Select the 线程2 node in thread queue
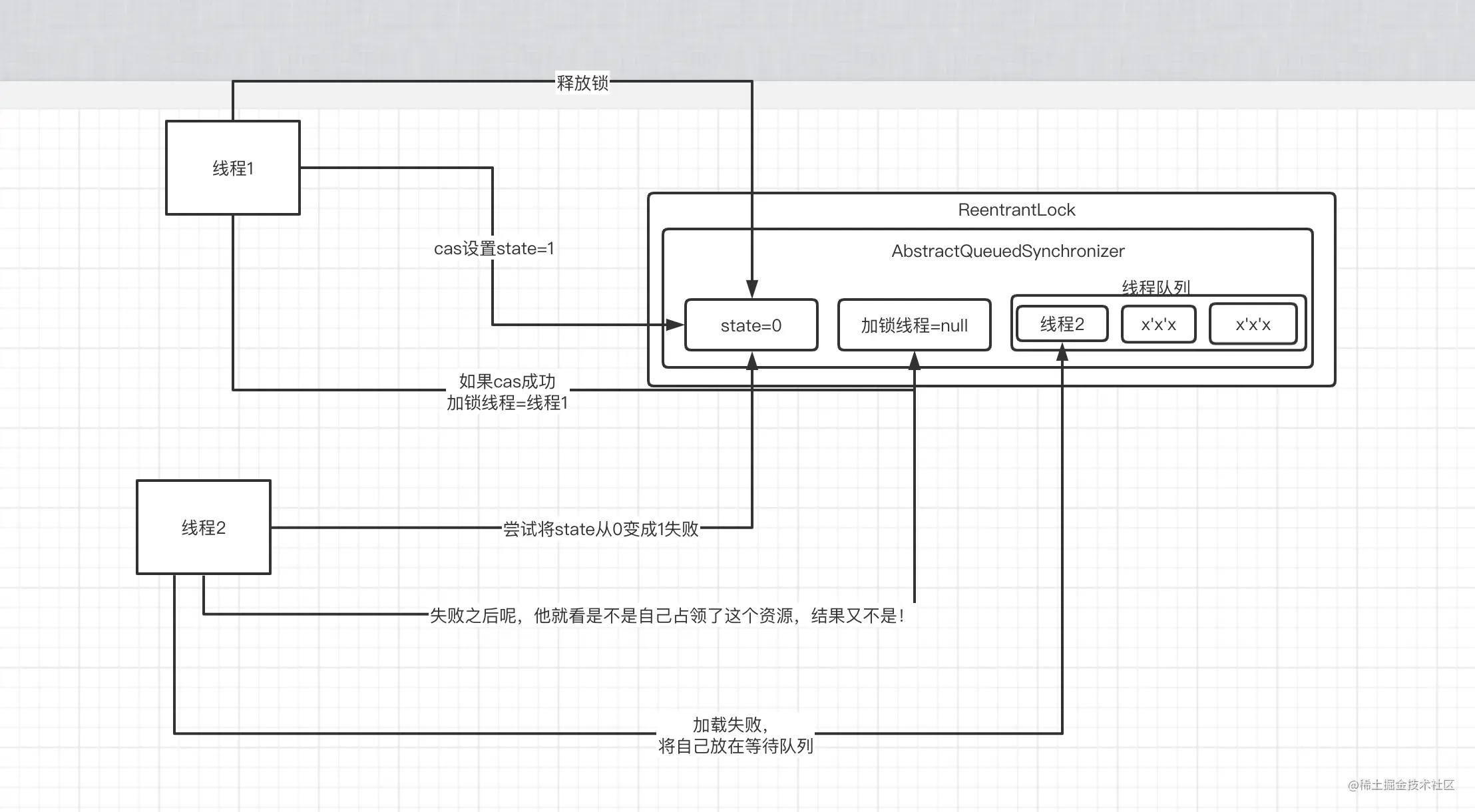This screenshot has width=1475, height=812. pyautogui.click(x=1062, y=324)
